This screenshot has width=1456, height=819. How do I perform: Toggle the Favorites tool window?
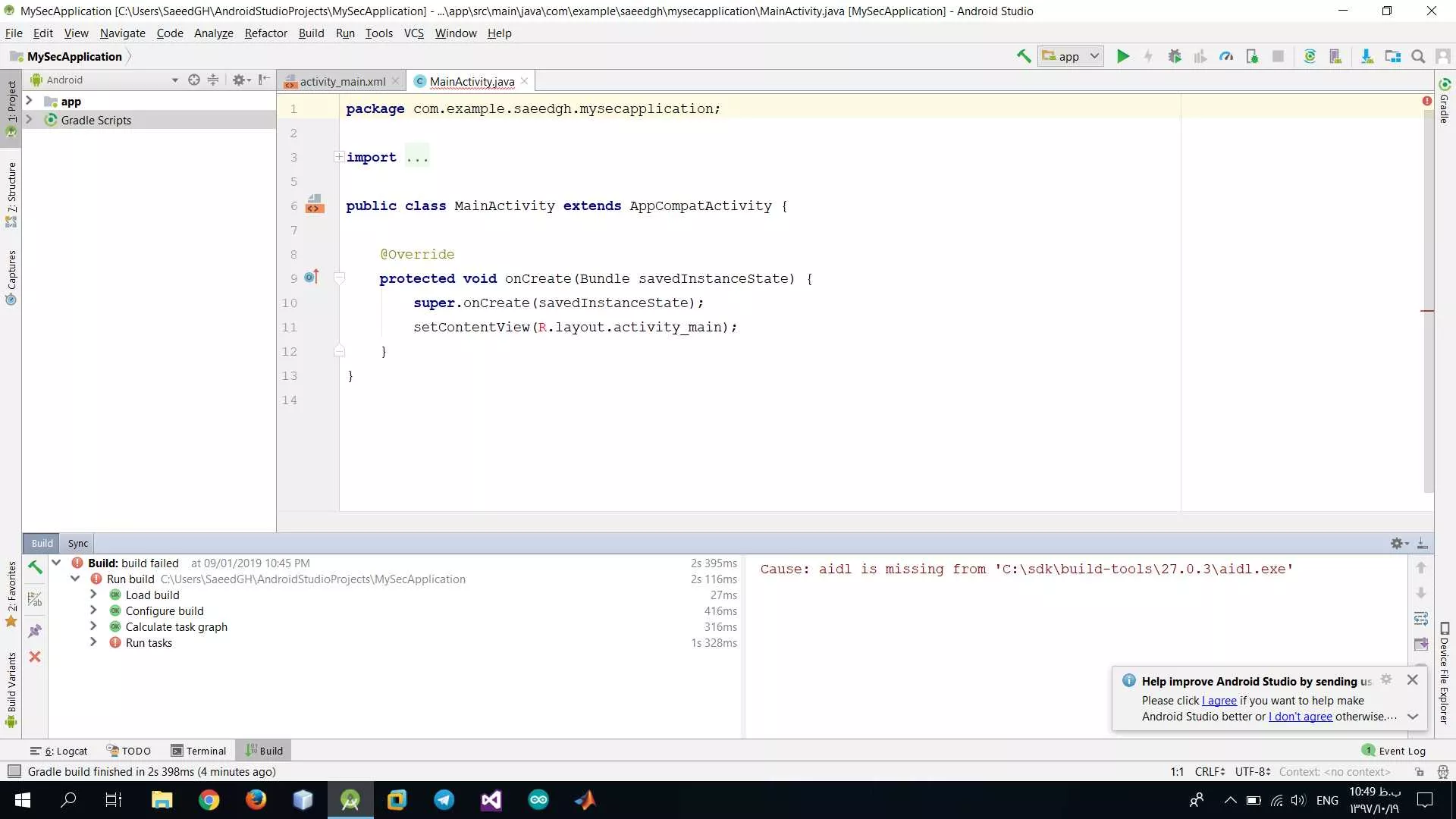[11, 595]
